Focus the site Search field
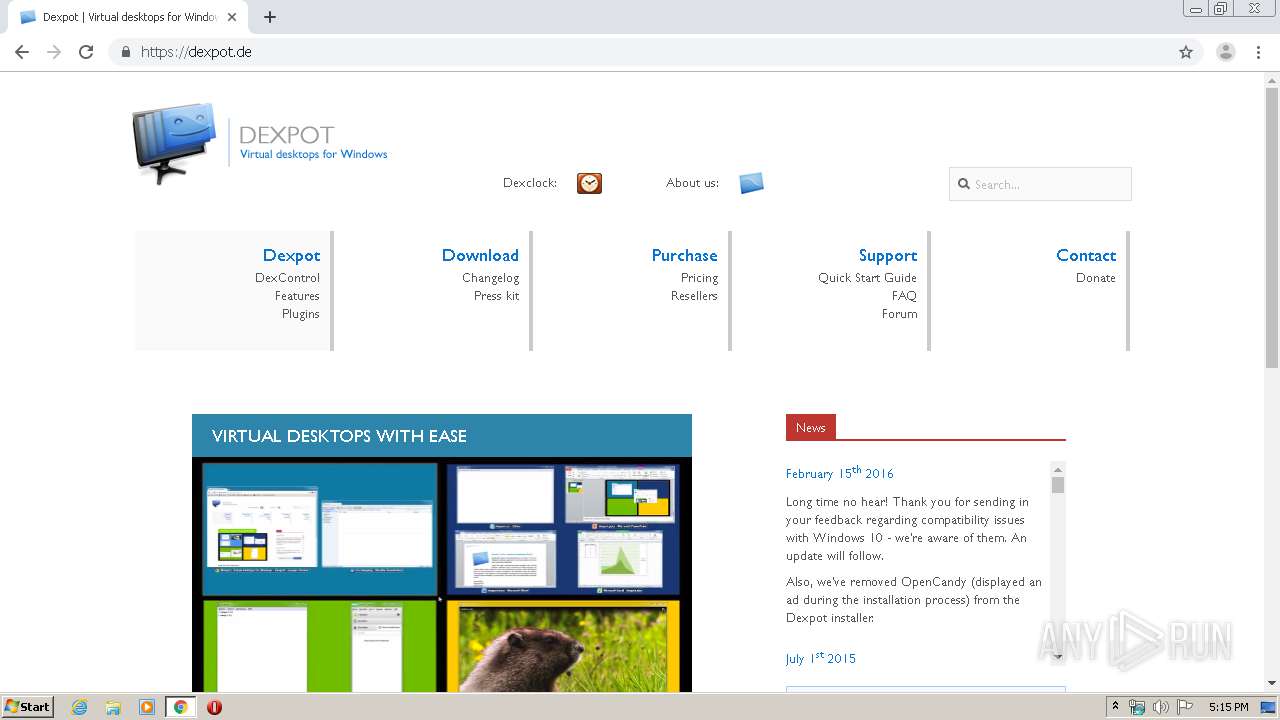The width and height of the screenshot is (1280, 720). [x=1040, y=184]
